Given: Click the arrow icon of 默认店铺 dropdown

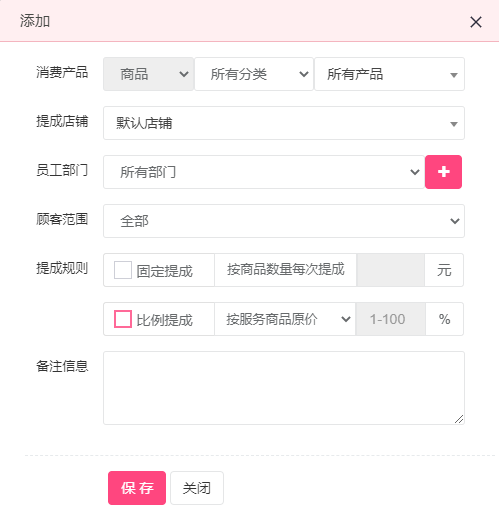Looking at the screenshot, I should pyautogui.click(x=453, y=124).
